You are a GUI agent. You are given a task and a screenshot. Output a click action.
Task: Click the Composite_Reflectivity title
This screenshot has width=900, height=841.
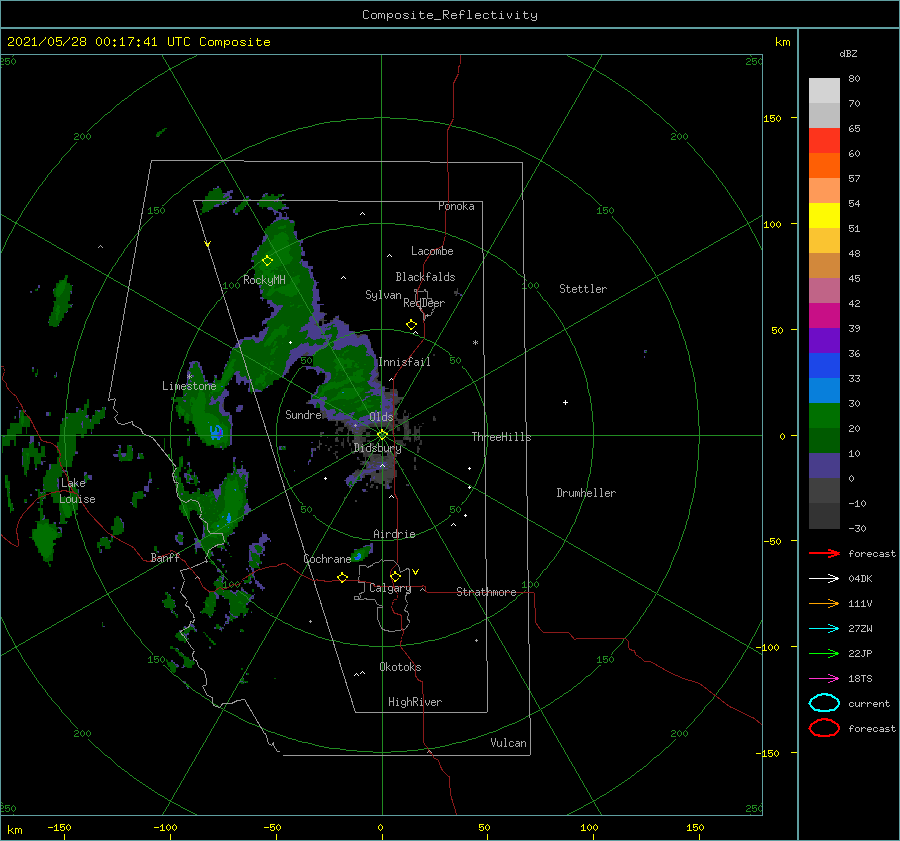pyautogui.click(x=449, y=15)
